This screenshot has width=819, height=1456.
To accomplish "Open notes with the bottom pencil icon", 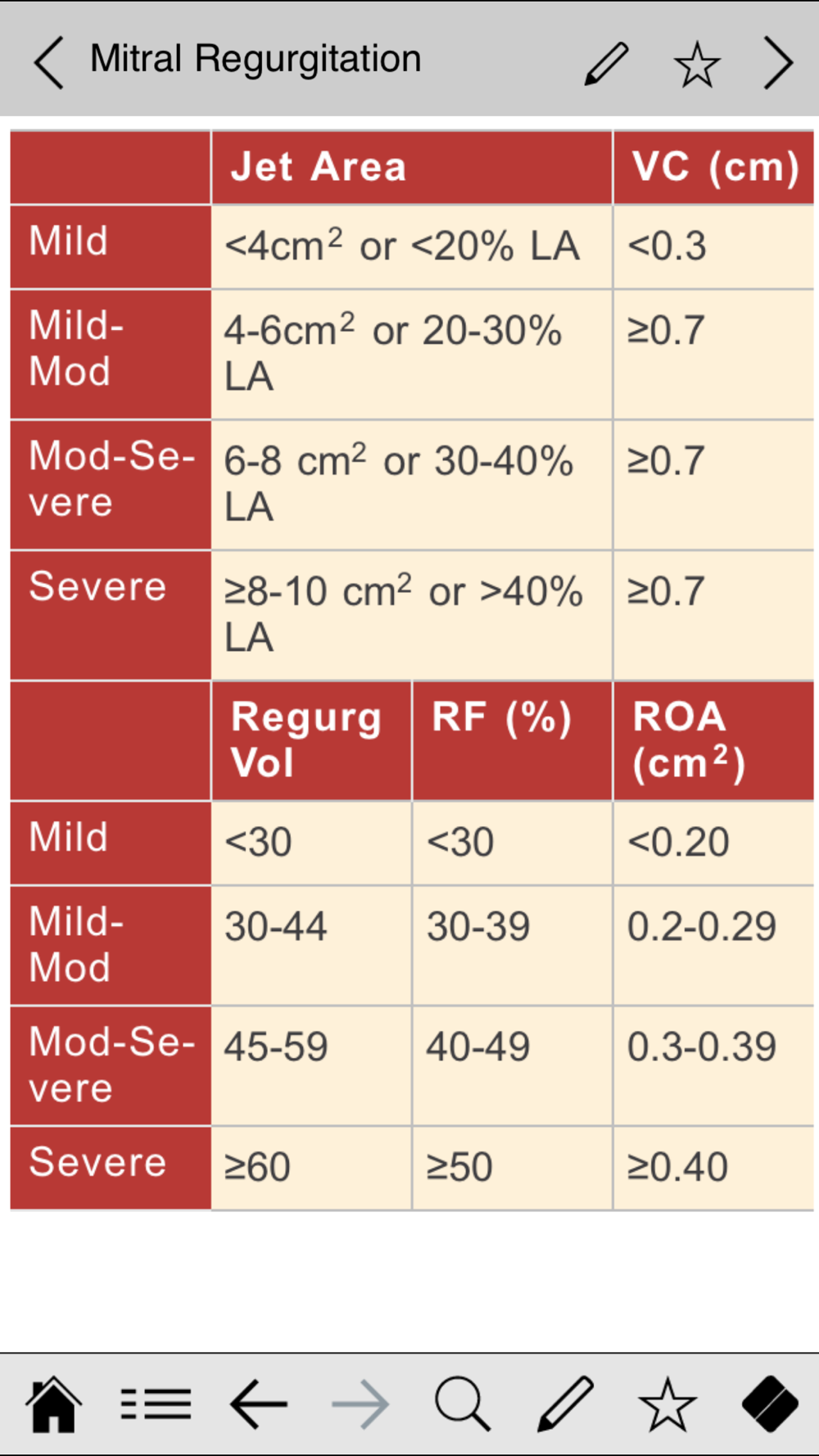I will coord(565,1404).
